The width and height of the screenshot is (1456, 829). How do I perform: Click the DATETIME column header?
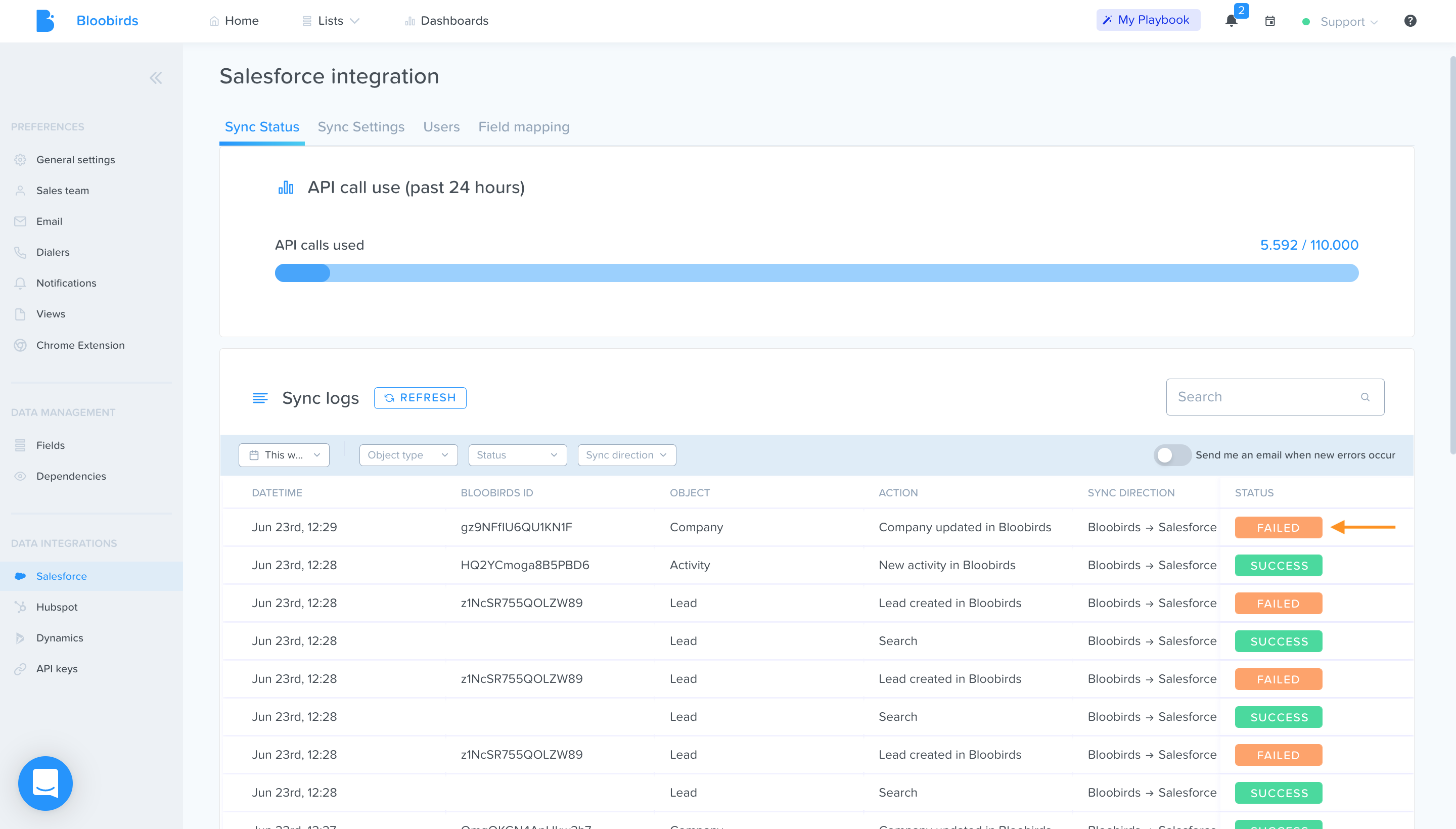click(277, 493)
